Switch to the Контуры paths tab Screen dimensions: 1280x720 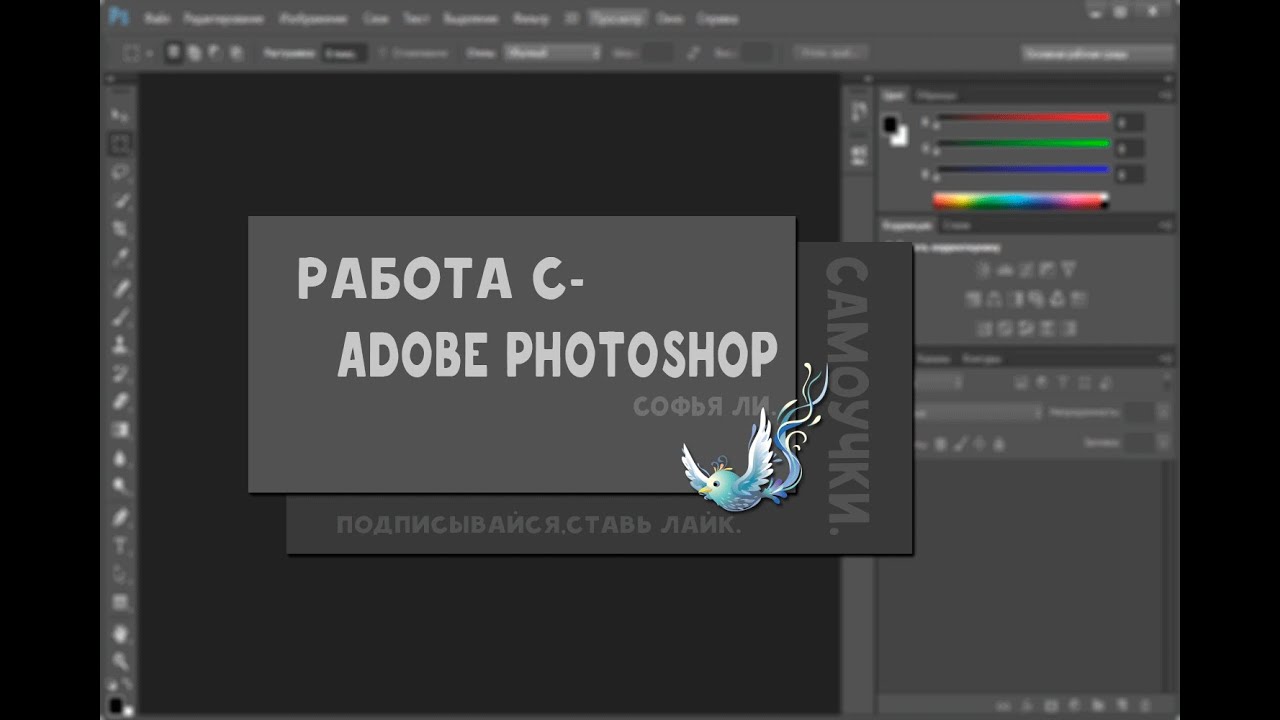pos(981,358)
